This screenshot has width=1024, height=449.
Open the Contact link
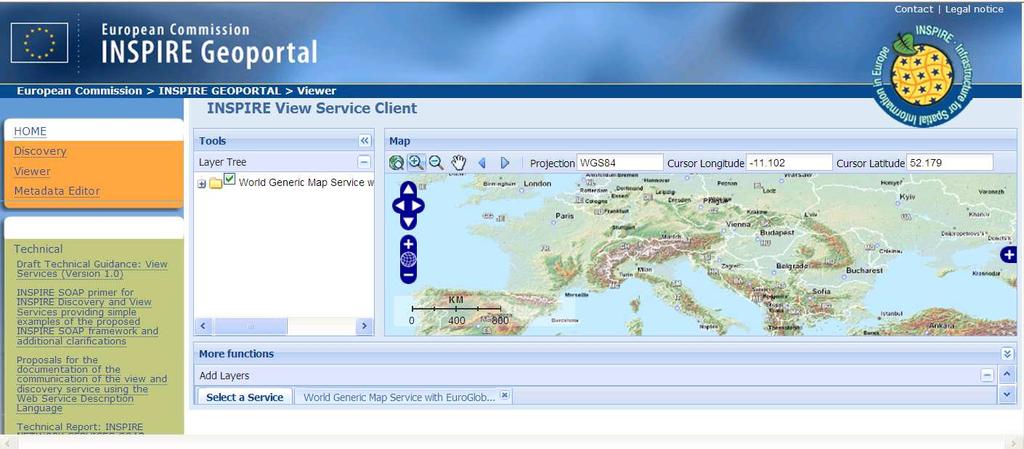[x=914, y=9]
